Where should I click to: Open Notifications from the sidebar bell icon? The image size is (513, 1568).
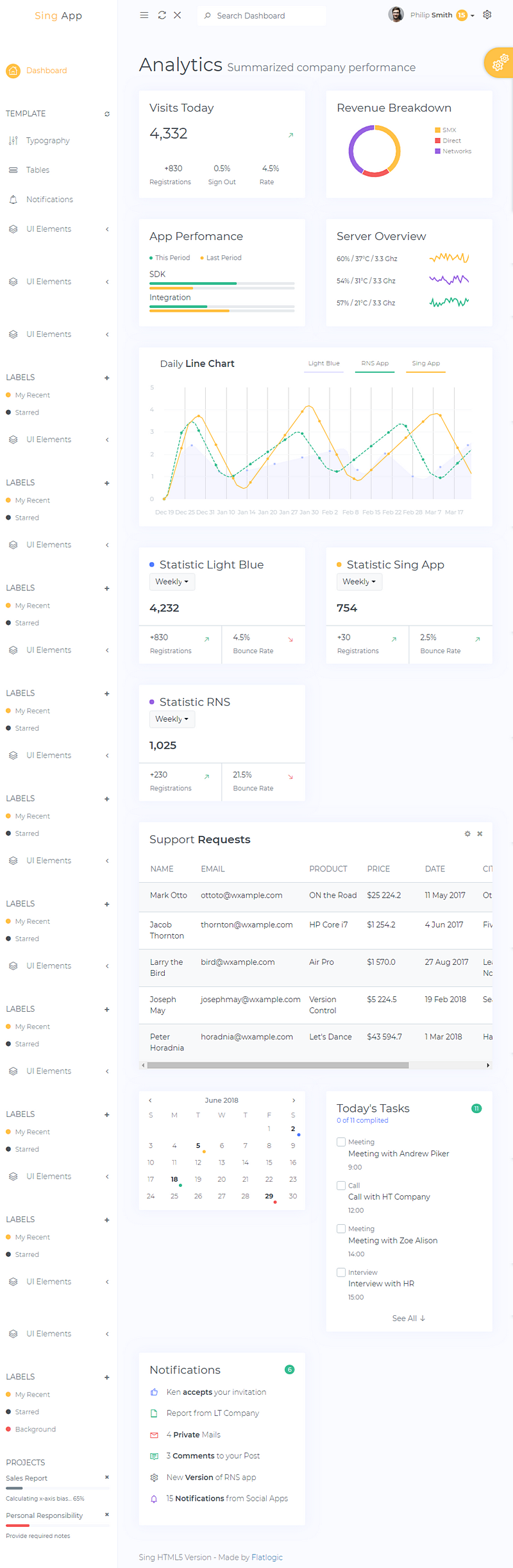pos(13,200)
